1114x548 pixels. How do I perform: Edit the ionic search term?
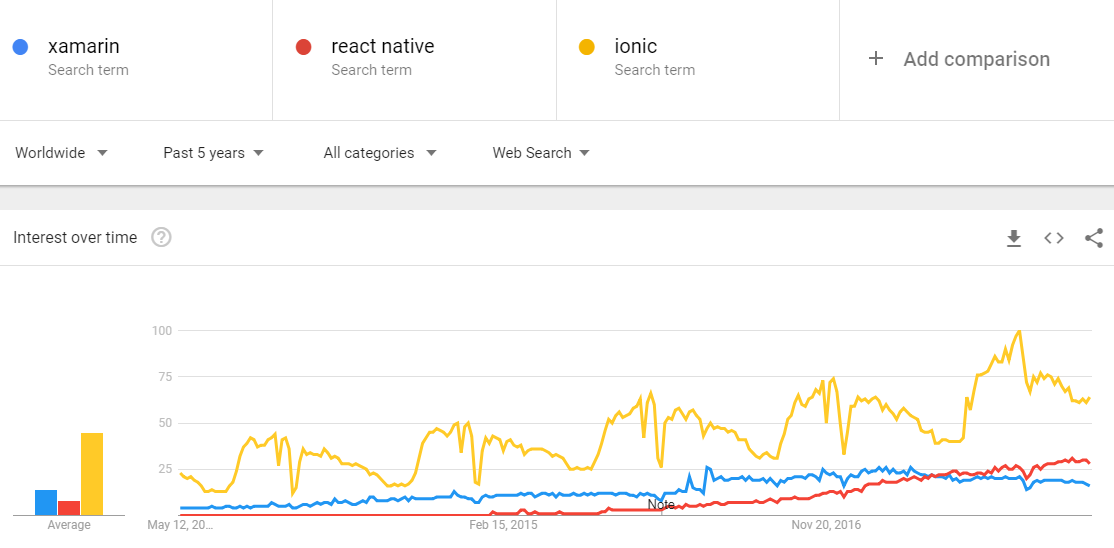[636, 46]
